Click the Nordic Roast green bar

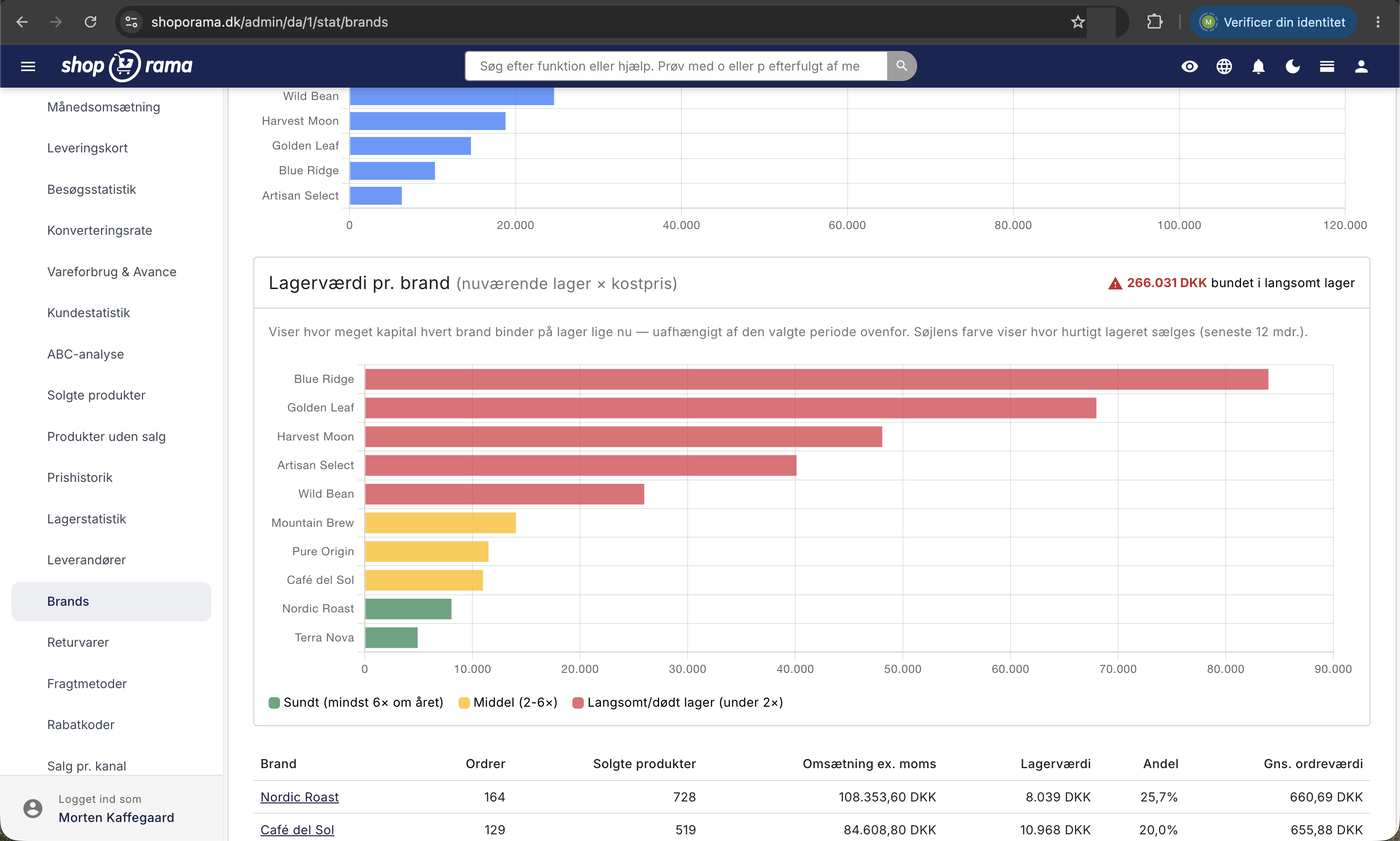coord(408,609)
